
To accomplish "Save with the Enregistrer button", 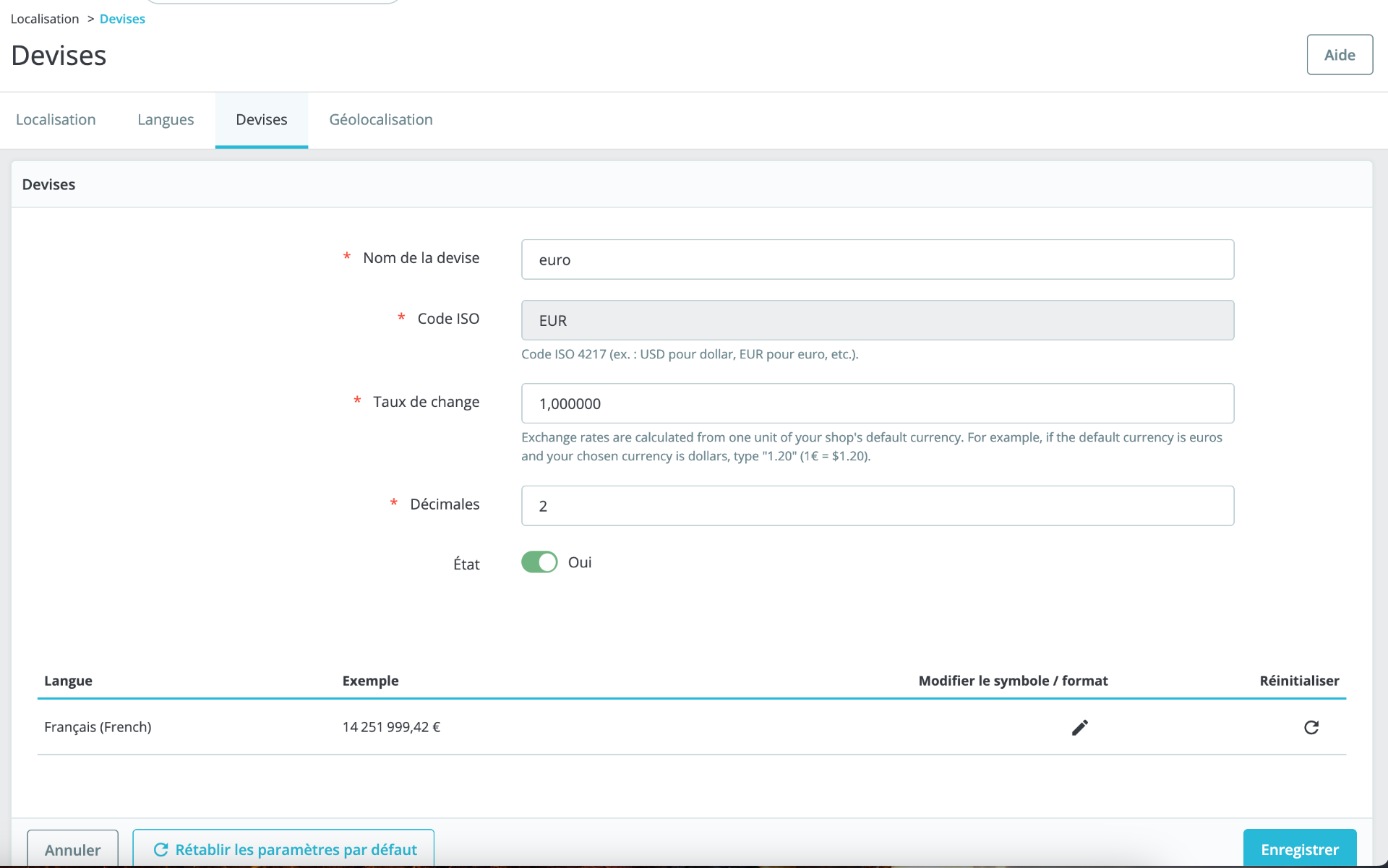I will click(x=1299, y=849).
